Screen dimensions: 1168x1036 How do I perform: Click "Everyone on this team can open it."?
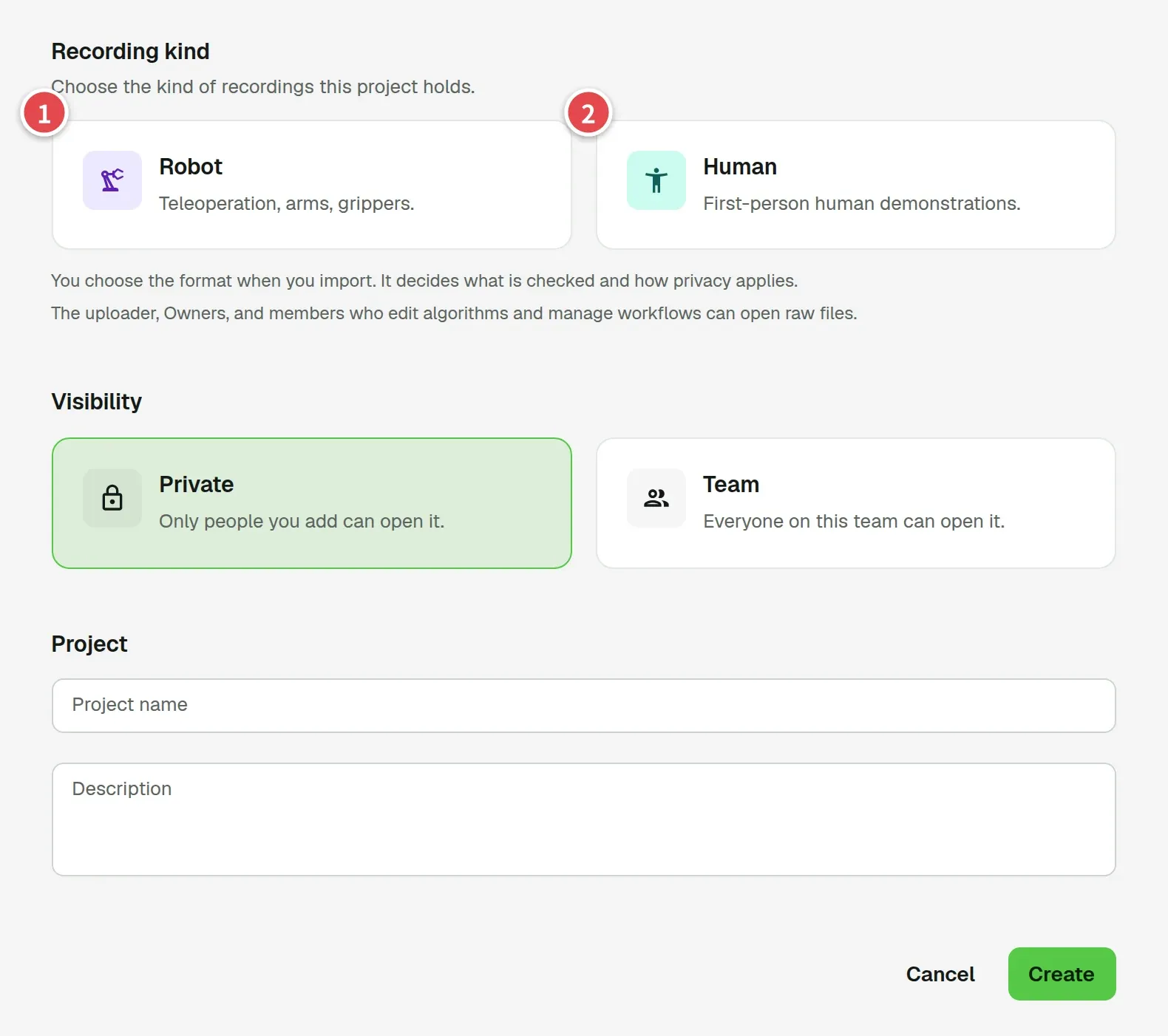[854, 521]
